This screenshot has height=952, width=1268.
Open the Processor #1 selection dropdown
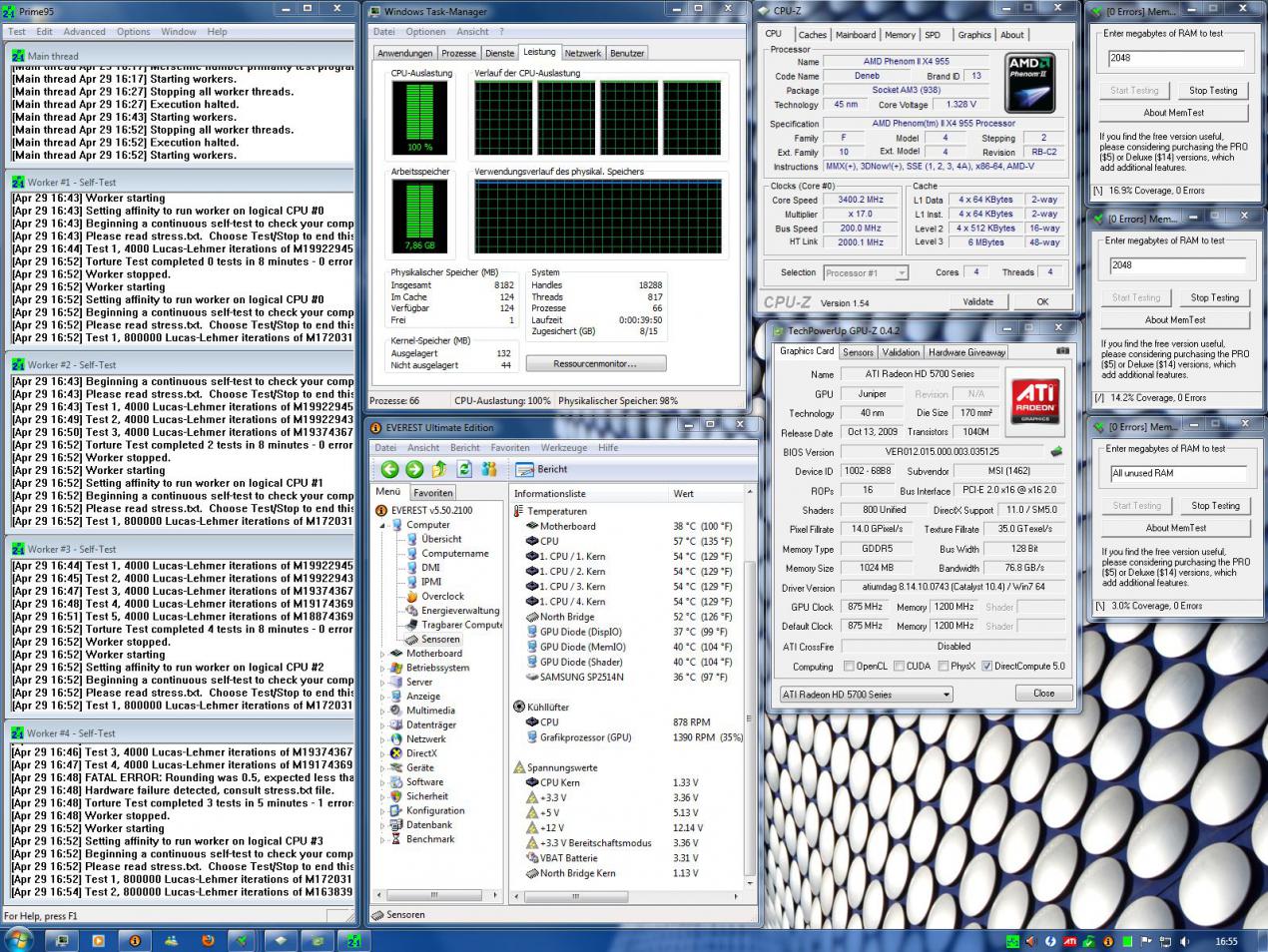coord(866,272)
